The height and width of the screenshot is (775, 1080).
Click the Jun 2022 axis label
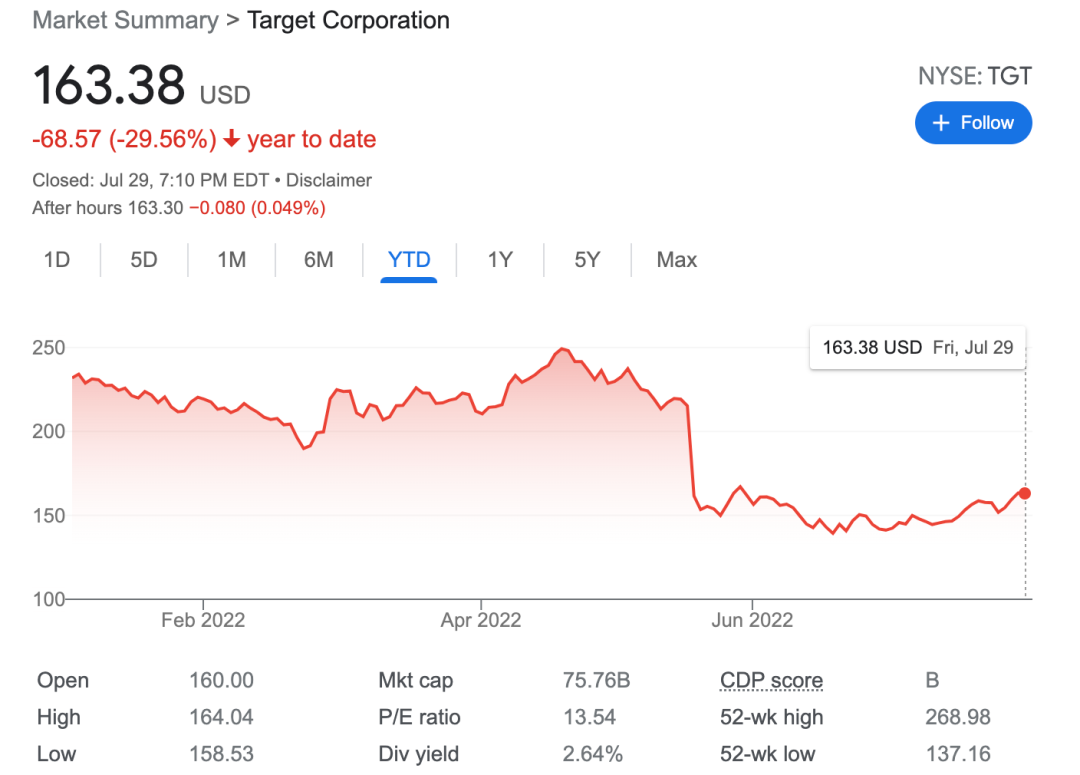coord(752,620)
